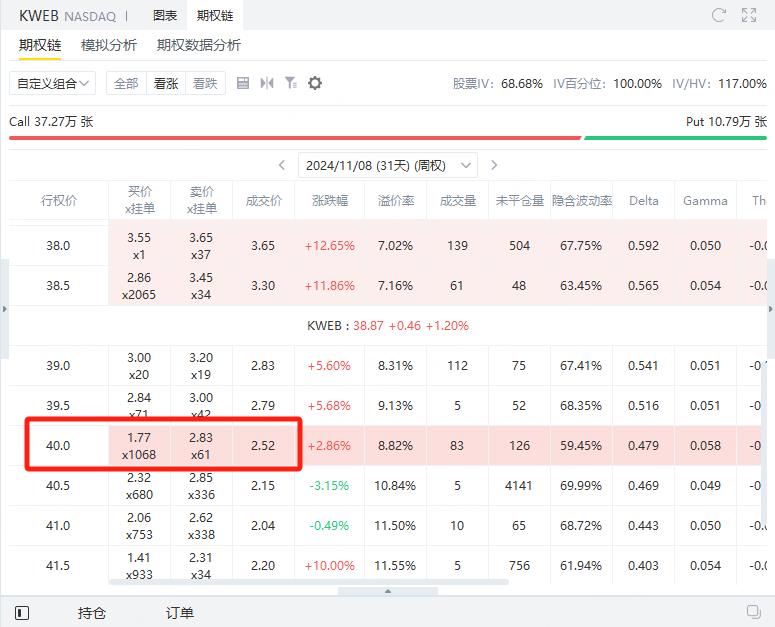Toggle T-shaped quote layout icon
775x627 pixels.
pyautogui.click(x=267, y=83)
